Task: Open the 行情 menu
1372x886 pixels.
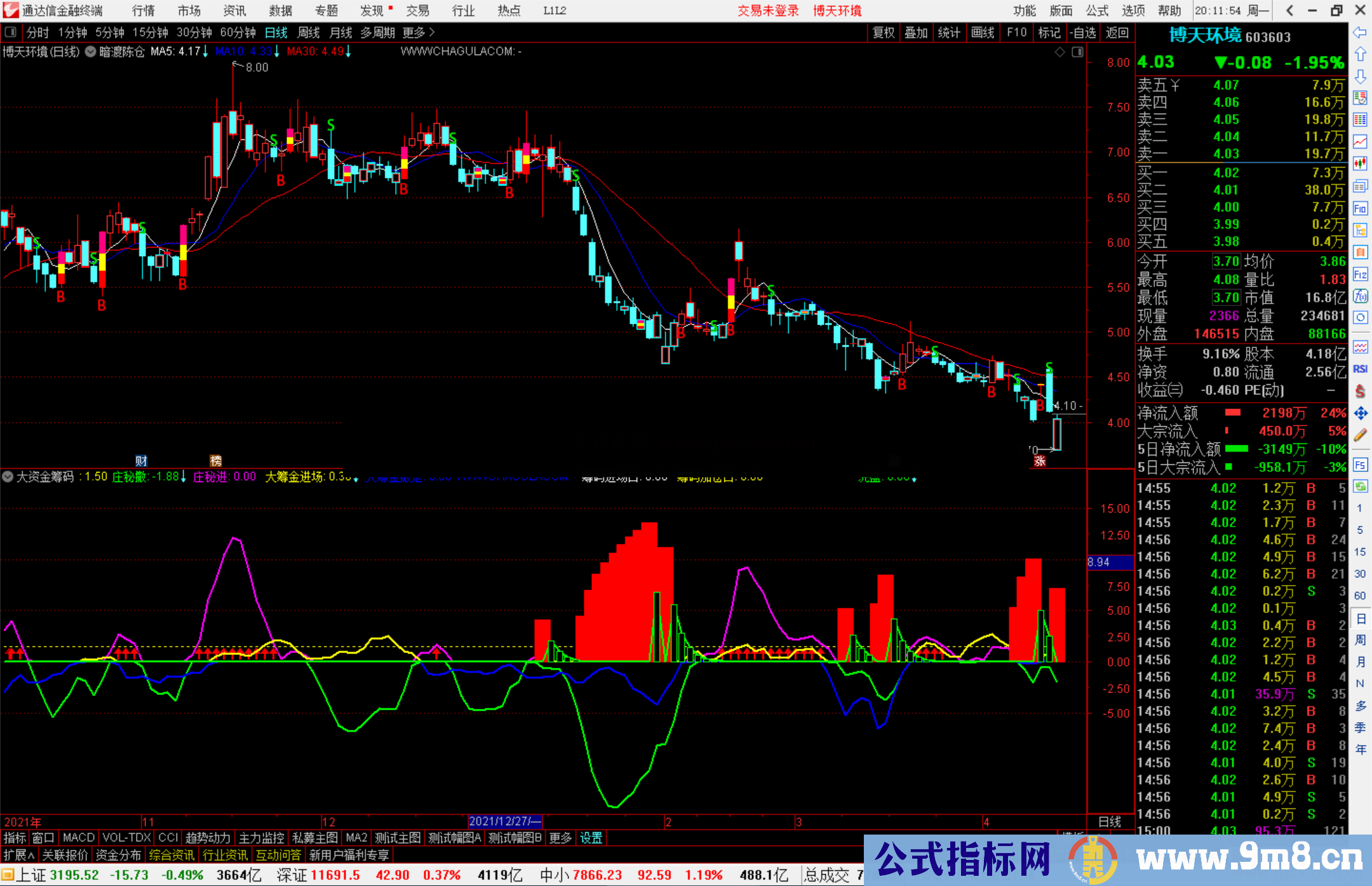Action: click(144, 10)
